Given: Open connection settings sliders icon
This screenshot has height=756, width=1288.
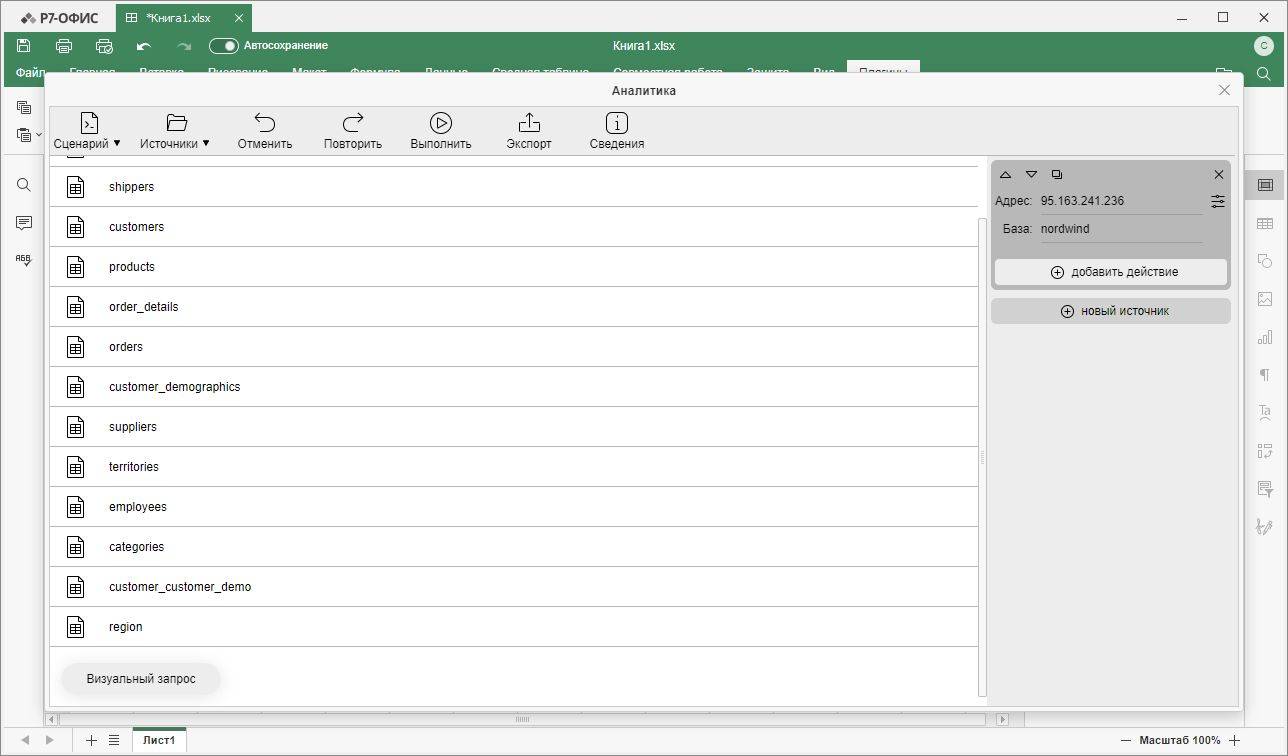Looking at the screenshot, I should point(1217,201).
